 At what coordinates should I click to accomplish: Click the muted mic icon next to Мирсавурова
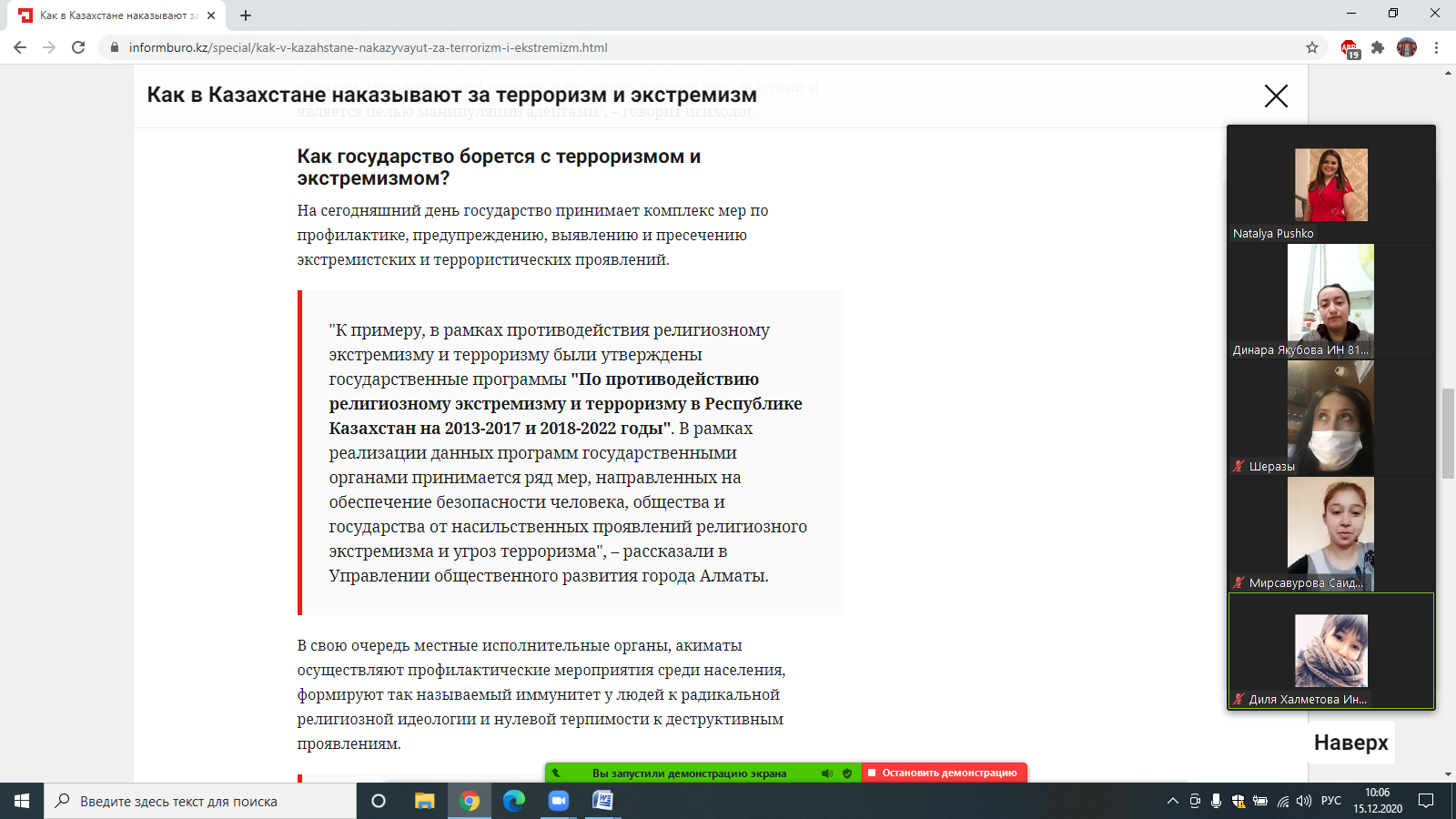click(x=1239, y=582)
